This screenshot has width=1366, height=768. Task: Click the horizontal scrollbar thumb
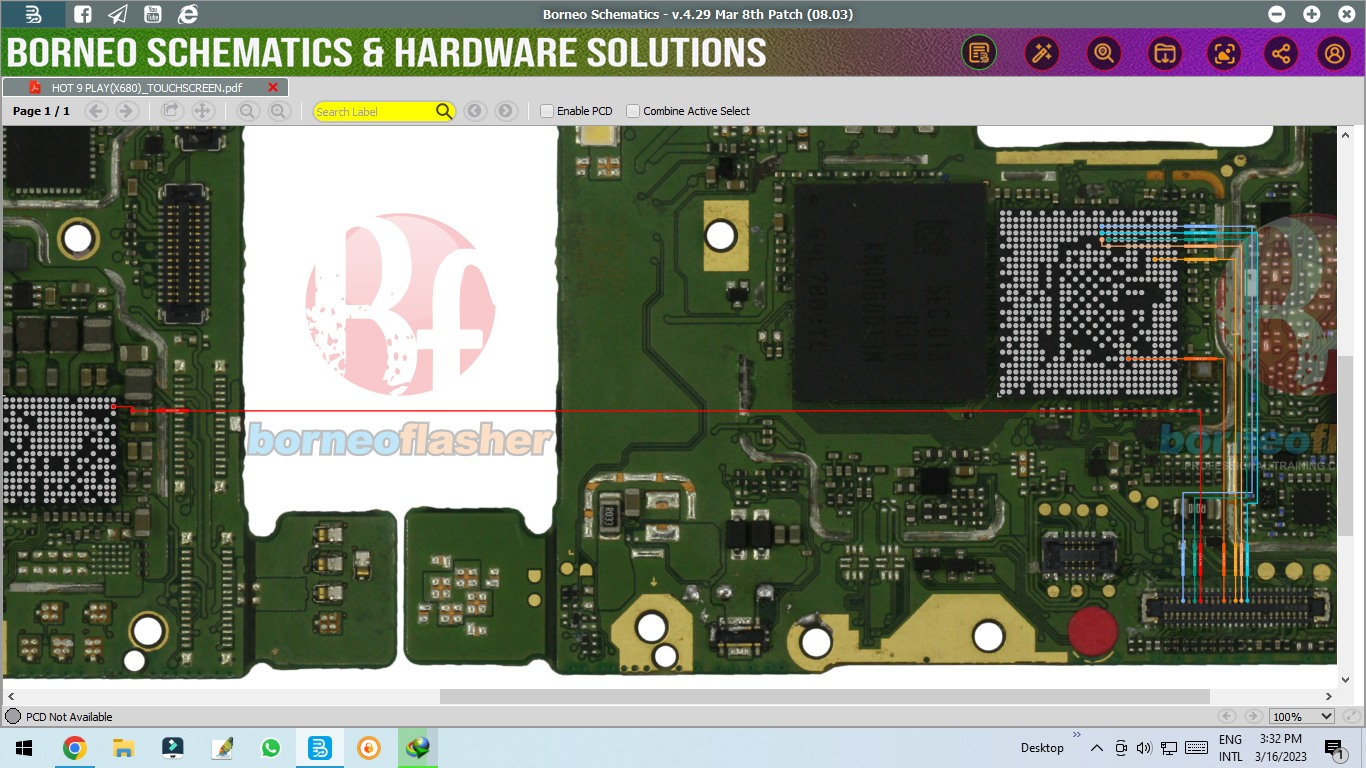coord(825,696)
